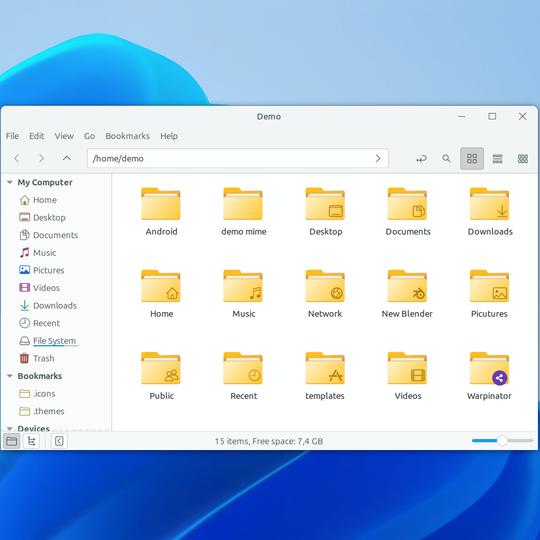
Task: Collapse the Bookmarks section
Action: click(x=10, y=376)
